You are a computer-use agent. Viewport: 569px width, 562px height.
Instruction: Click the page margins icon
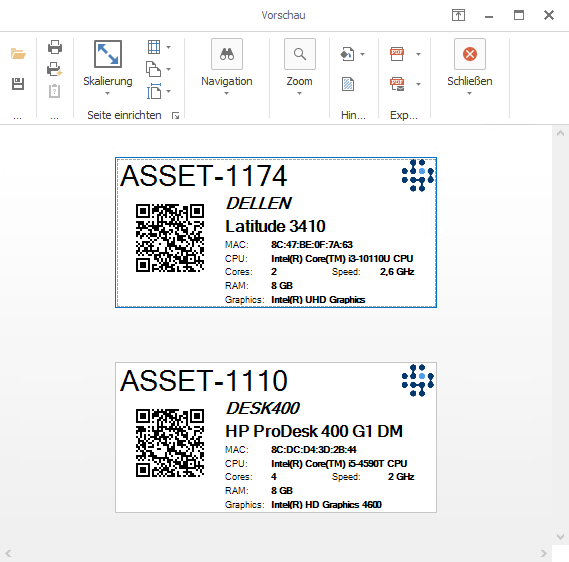[x=154, y=47]
